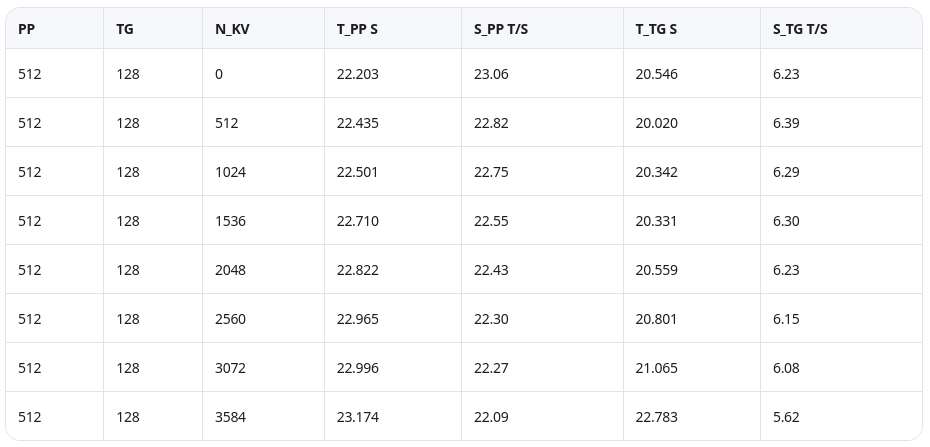930x447 pixels.
Task: Click the T_TG value 20.020
Action: coord(656,123)
